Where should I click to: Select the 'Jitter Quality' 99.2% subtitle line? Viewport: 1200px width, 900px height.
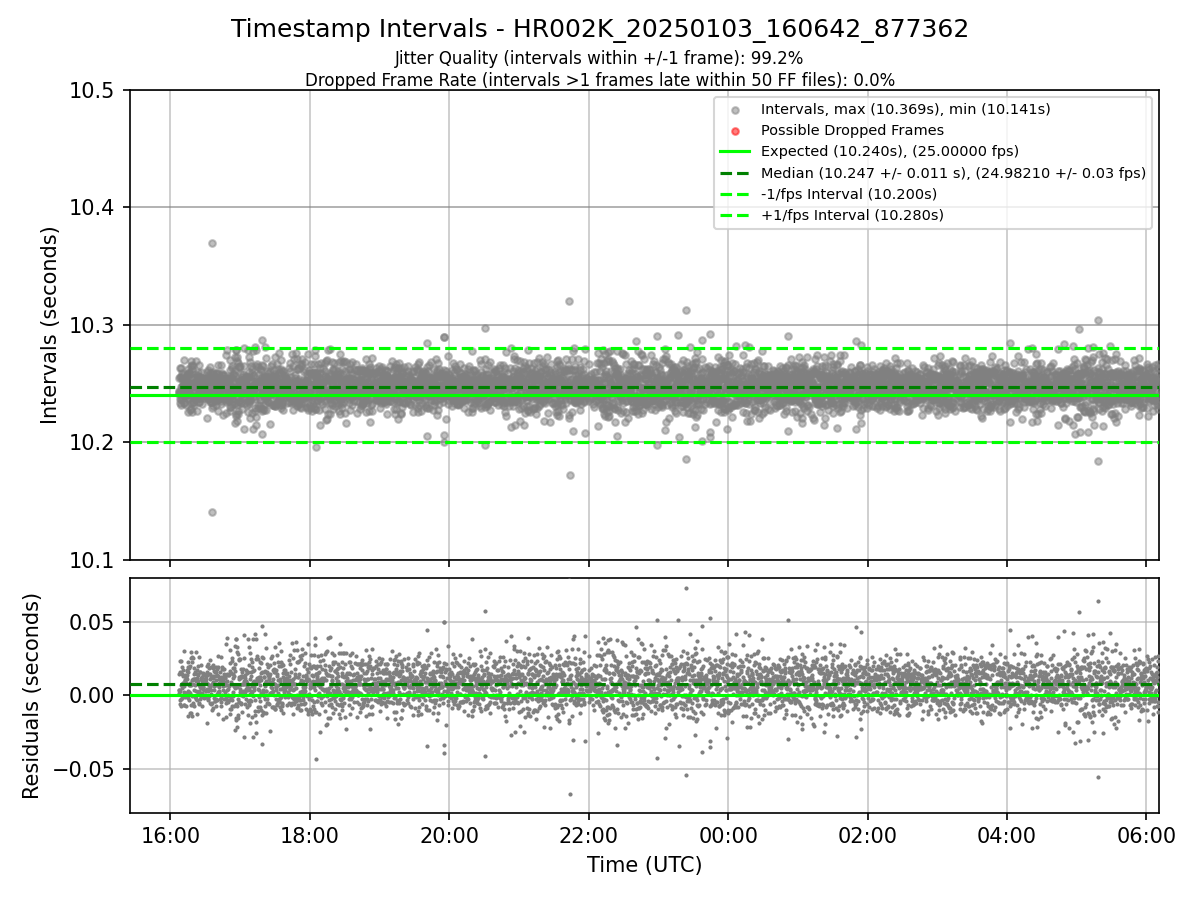599,58
